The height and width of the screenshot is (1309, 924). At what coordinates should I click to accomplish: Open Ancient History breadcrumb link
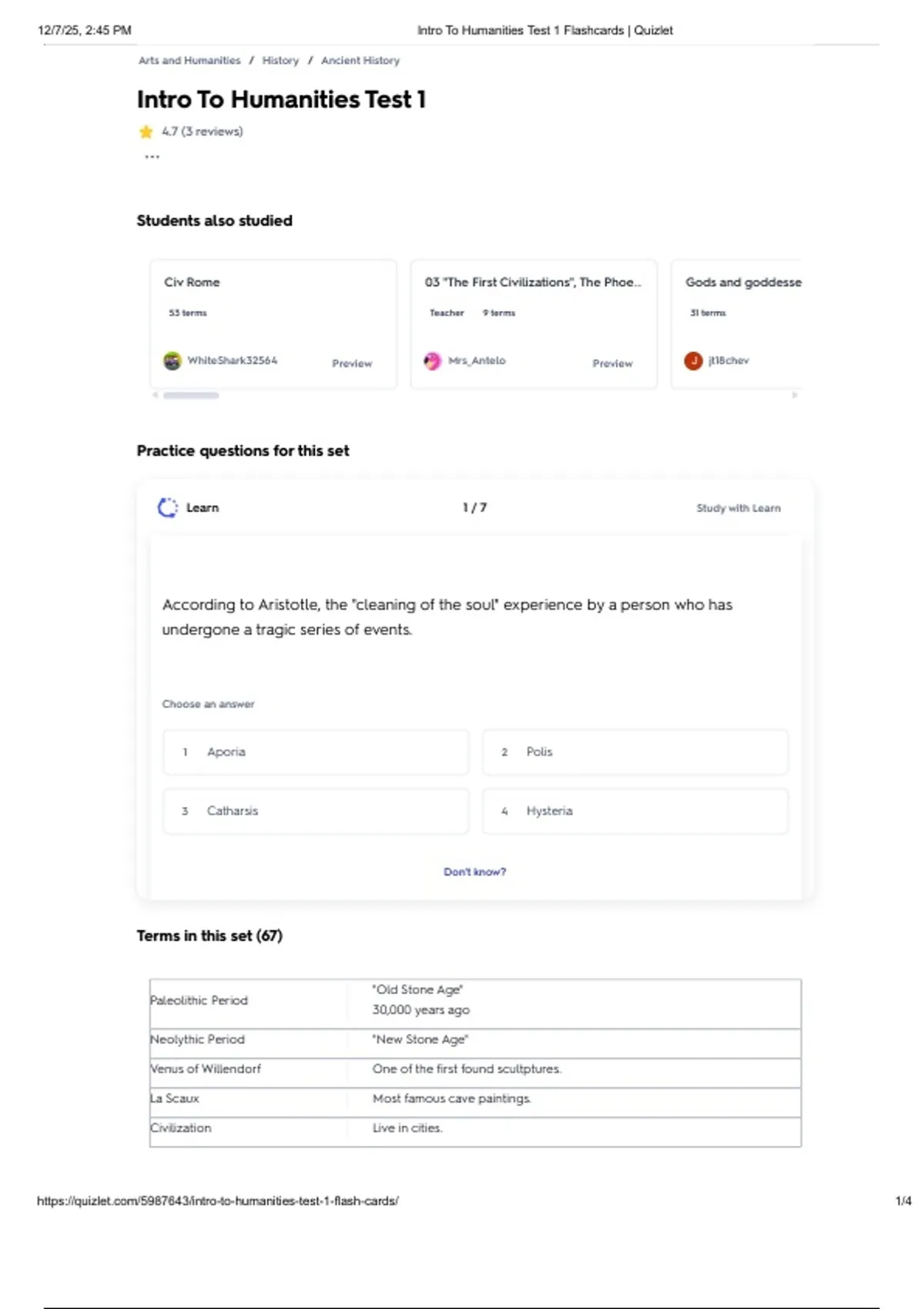[360, 60]
